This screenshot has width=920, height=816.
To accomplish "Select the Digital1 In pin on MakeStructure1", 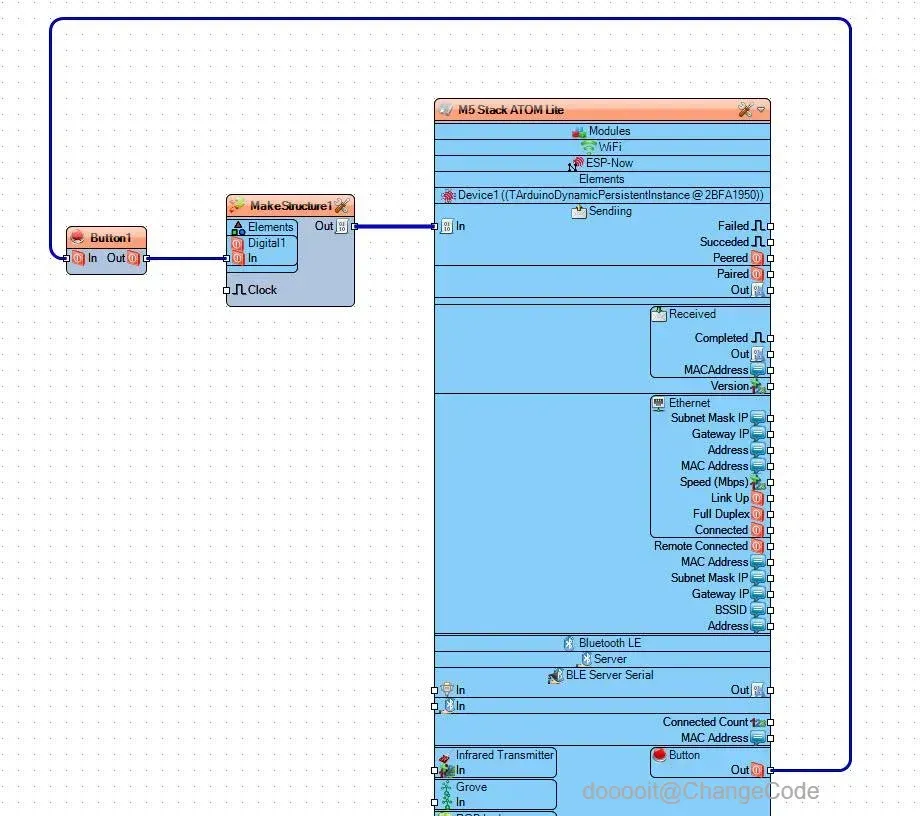I will [226, 259].
